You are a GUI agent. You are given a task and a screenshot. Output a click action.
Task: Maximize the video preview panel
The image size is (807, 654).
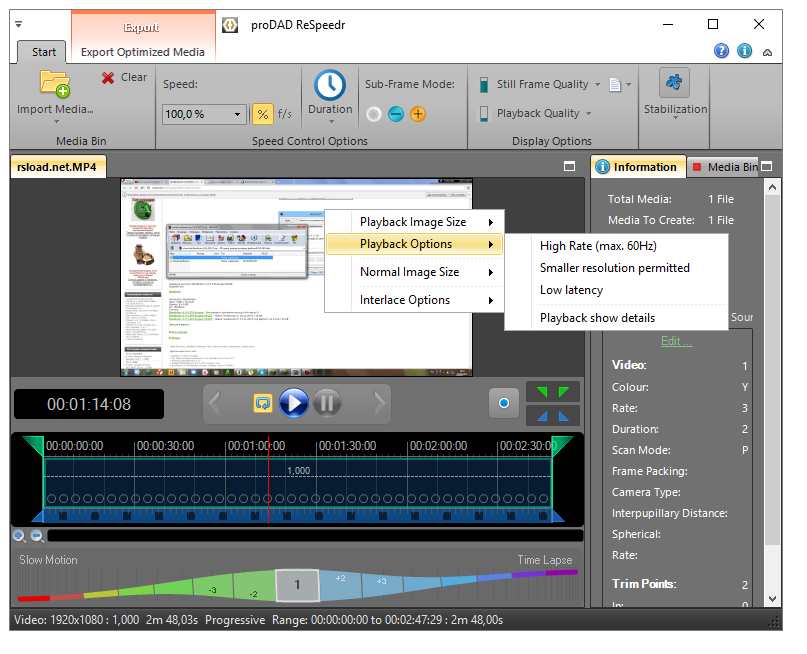569,166
